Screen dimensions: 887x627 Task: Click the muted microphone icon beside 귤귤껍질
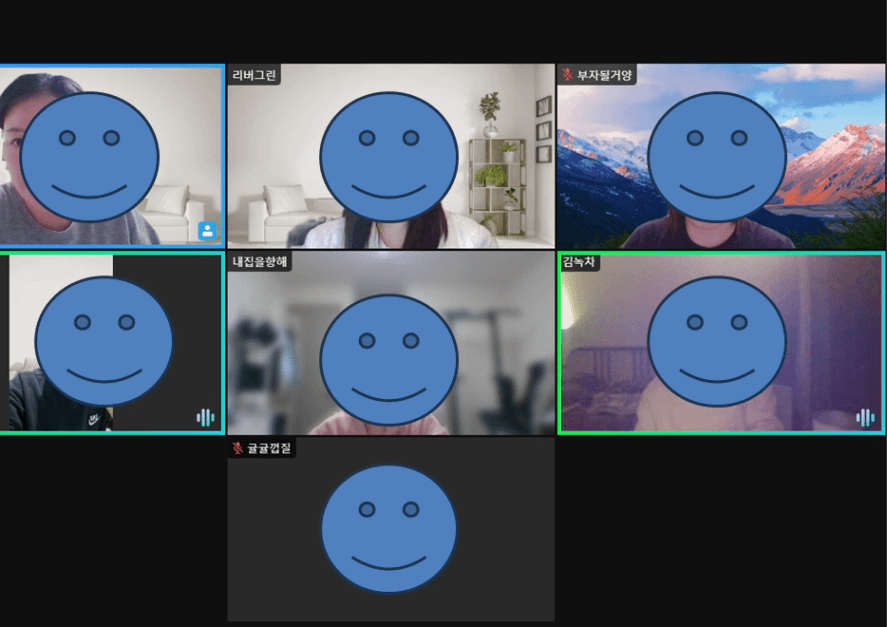(238, 448)
